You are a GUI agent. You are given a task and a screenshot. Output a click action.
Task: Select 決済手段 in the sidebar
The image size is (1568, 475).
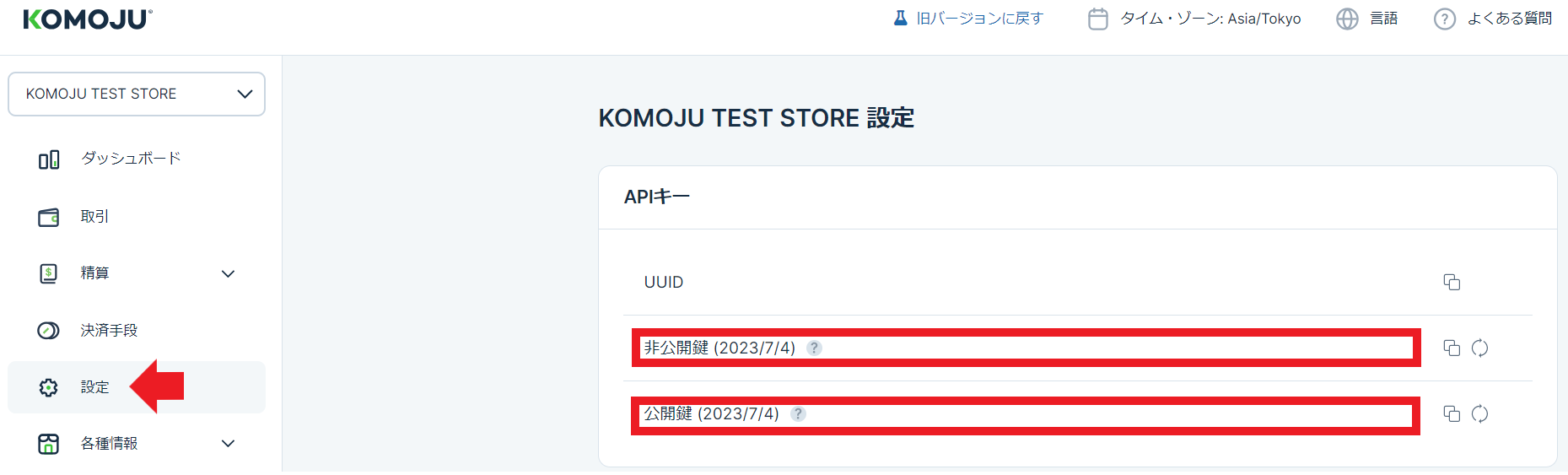point(109,331)
